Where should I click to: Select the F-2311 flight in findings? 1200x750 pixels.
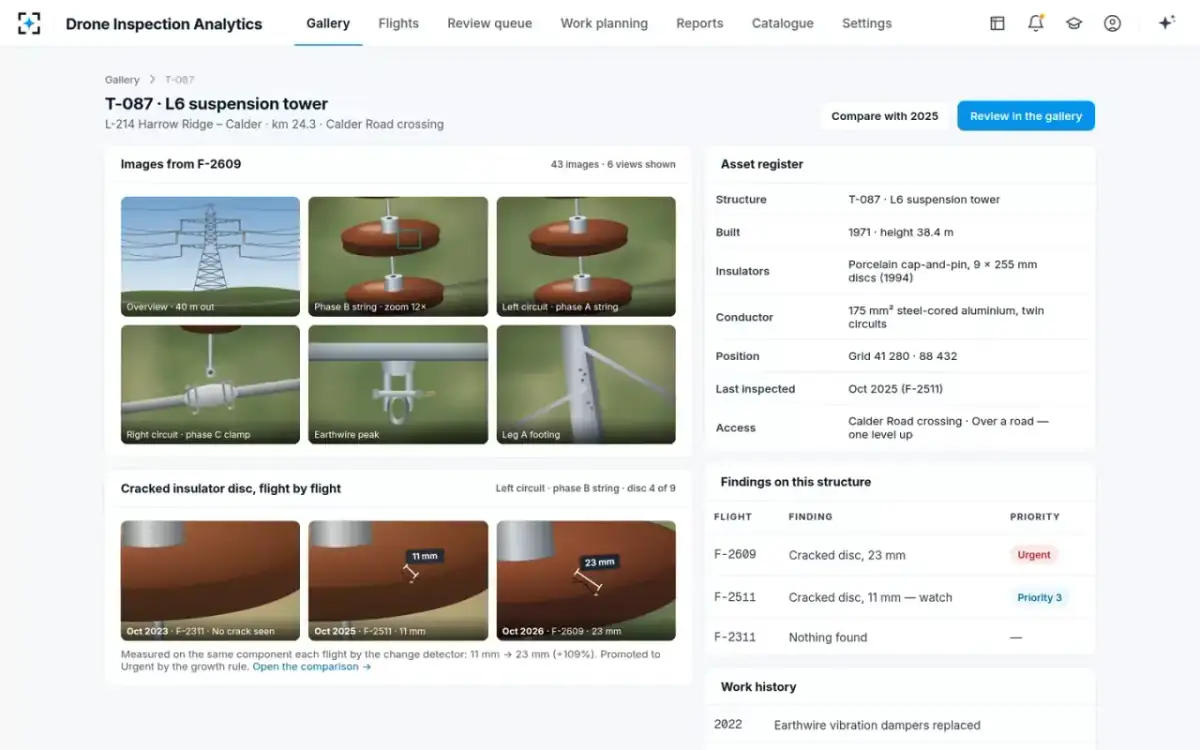coord(735,637)
